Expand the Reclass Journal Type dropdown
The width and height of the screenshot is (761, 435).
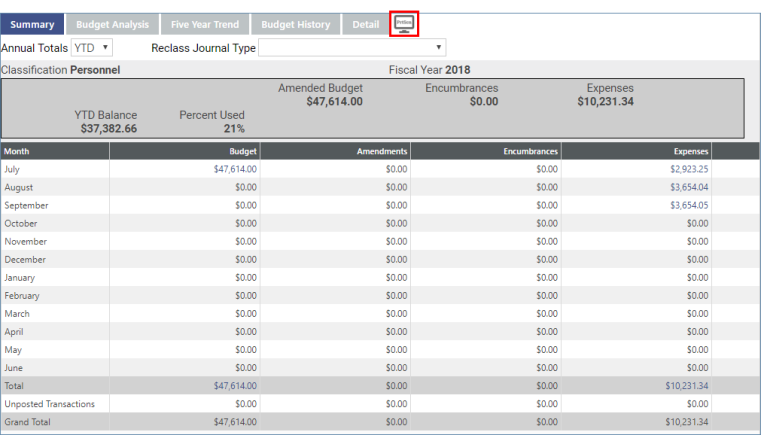352,47
